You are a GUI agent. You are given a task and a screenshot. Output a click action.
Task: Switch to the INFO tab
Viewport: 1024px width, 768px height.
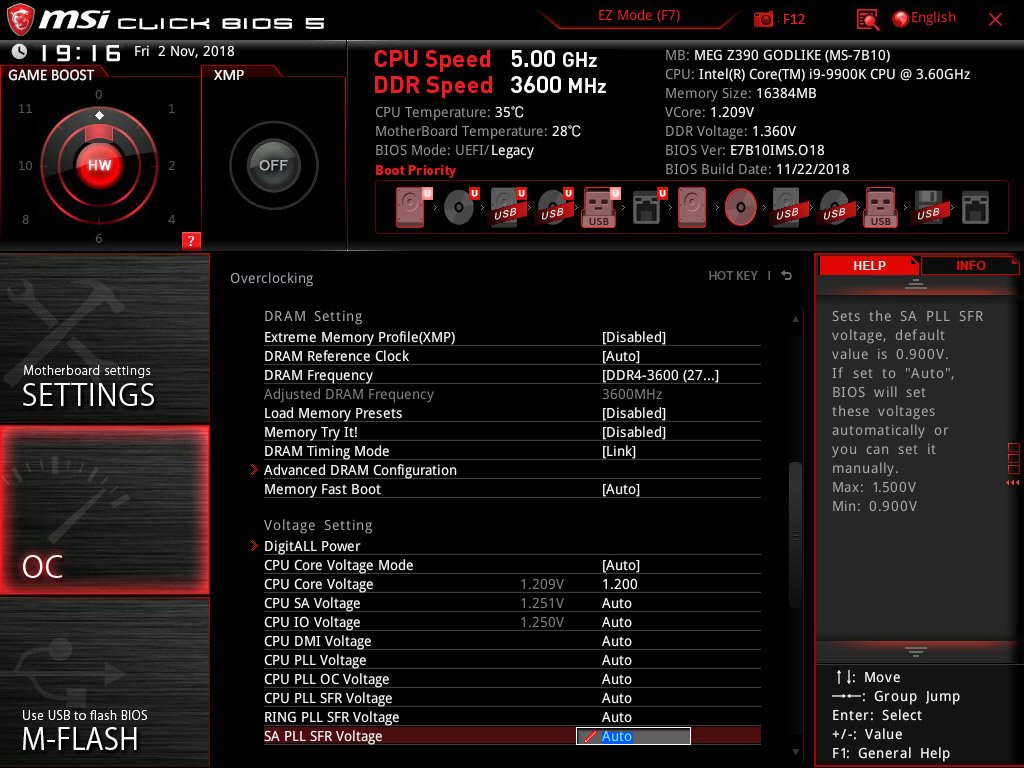[970, 265]
